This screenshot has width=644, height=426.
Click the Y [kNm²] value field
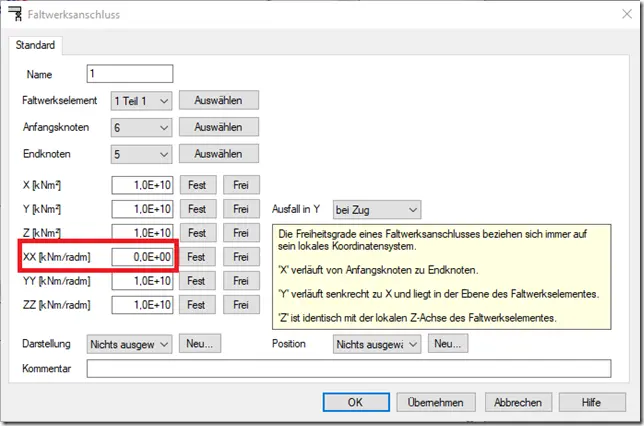(x=142, y=209)
